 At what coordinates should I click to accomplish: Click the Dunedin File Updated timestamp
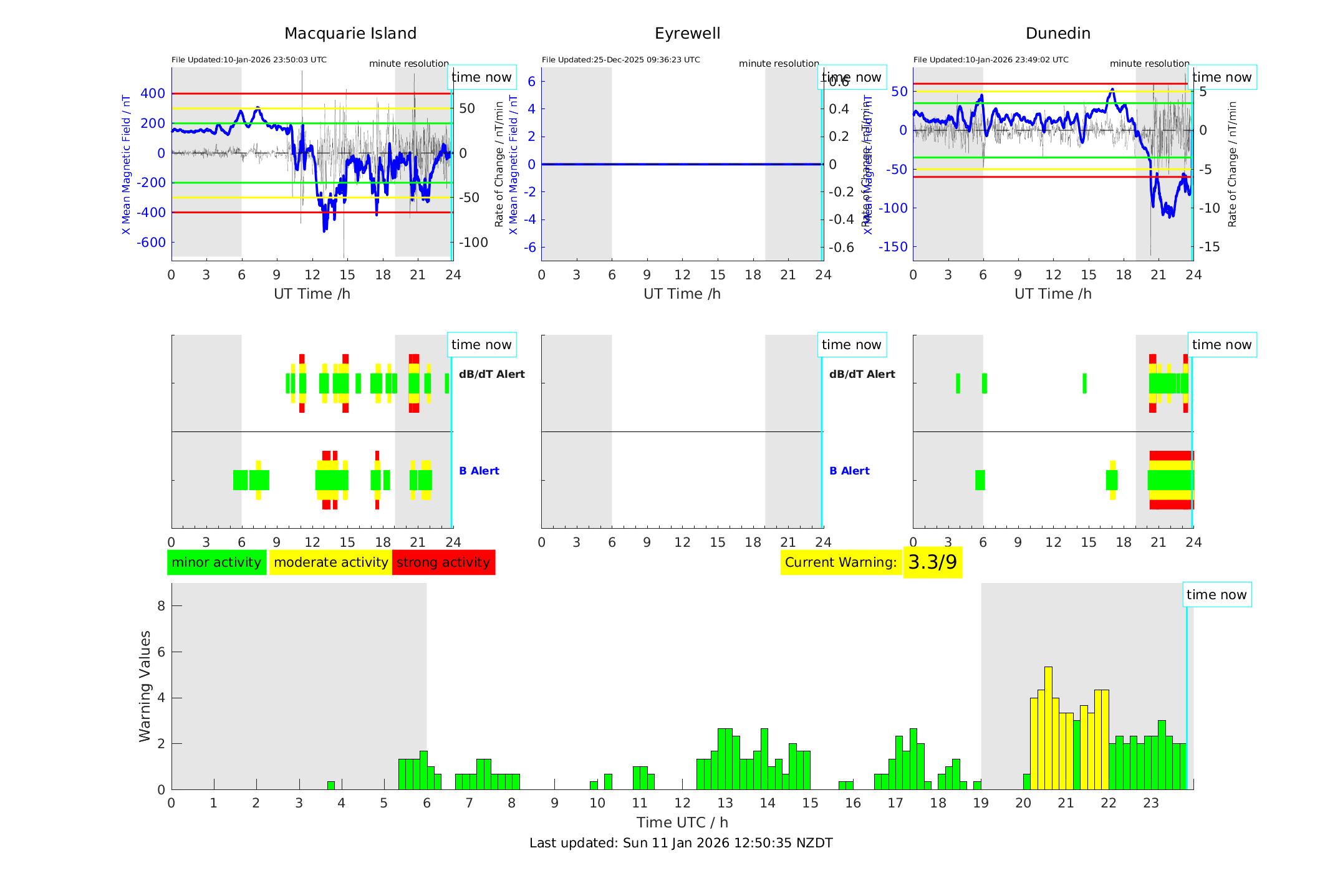(991, 60)
